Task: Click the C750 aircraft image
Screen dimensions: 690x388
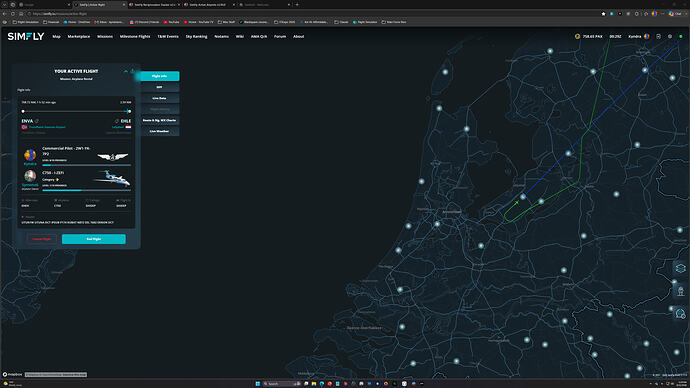Action: pos(112,178)
